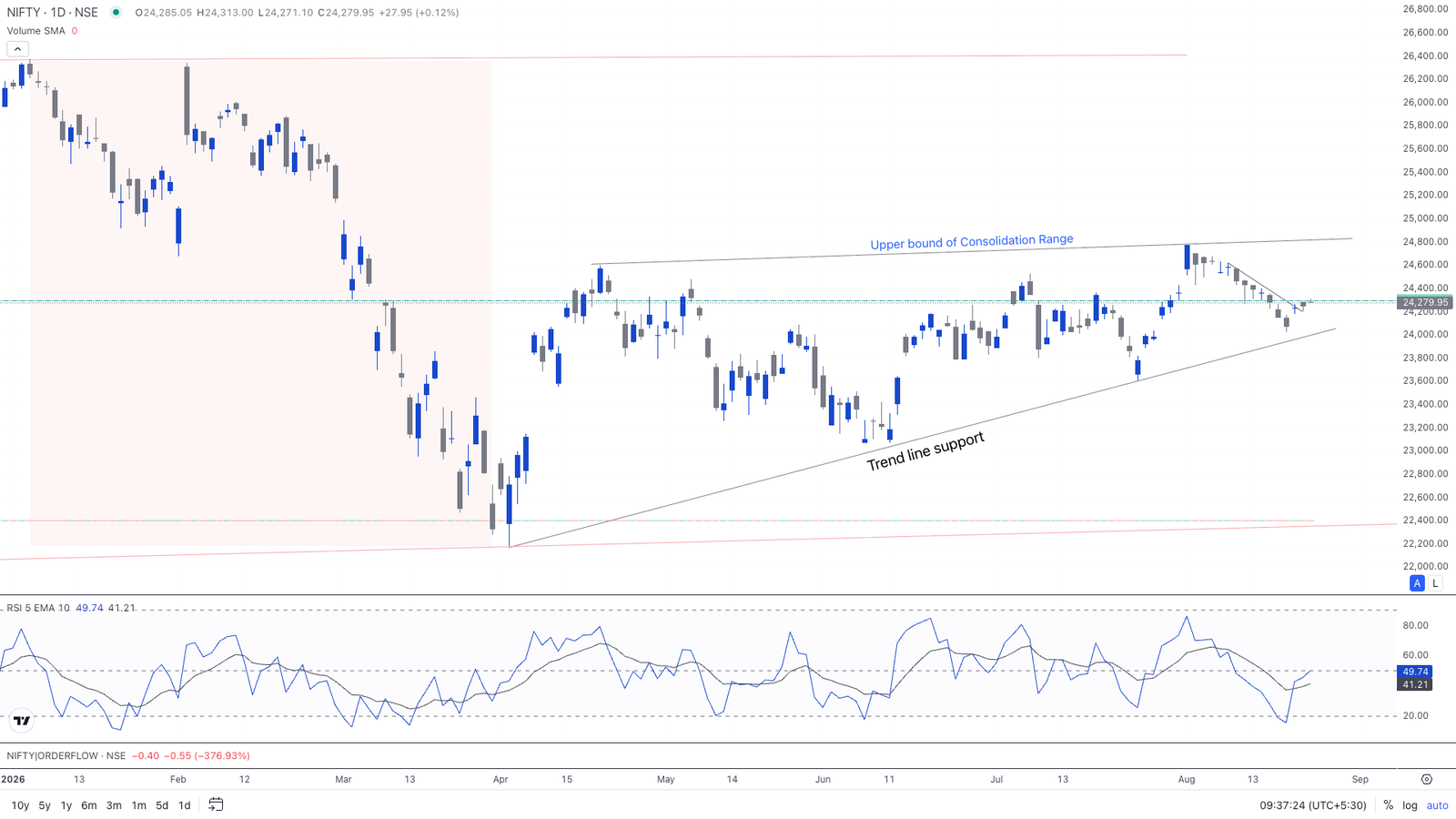This screenshot has height=819, width=1456.
Task: Toggle the L log-scale button
Action: pos(1435,583)
